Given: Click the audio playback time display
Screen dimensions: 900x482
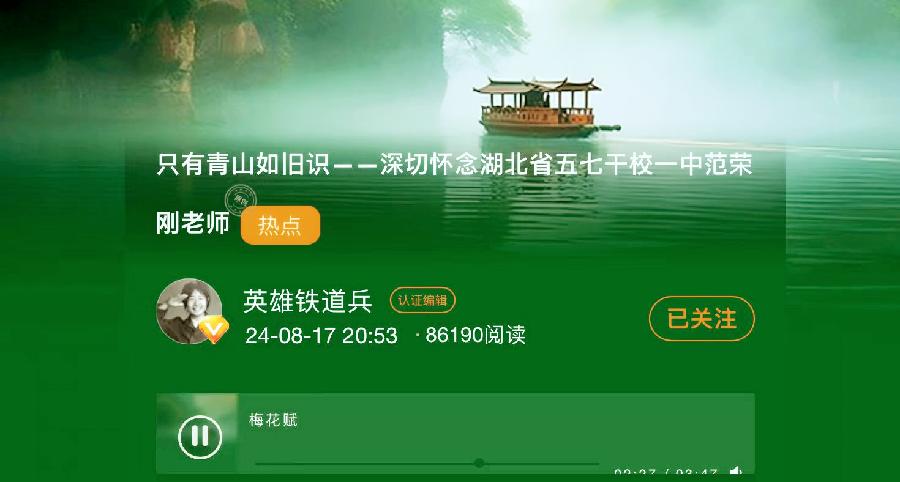Looking at the screenshot, I should pyautogui.click(x=666, y=474).
